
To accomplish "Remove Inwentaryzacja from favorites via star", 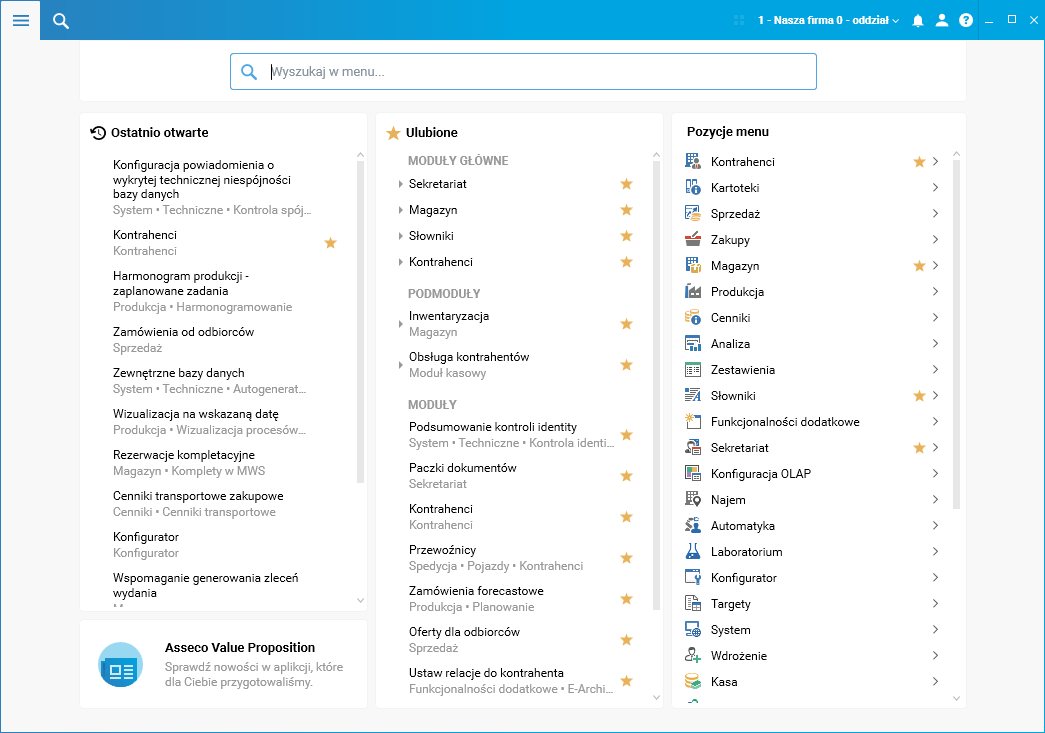I will pyautogui.click(x=626, y=323).
